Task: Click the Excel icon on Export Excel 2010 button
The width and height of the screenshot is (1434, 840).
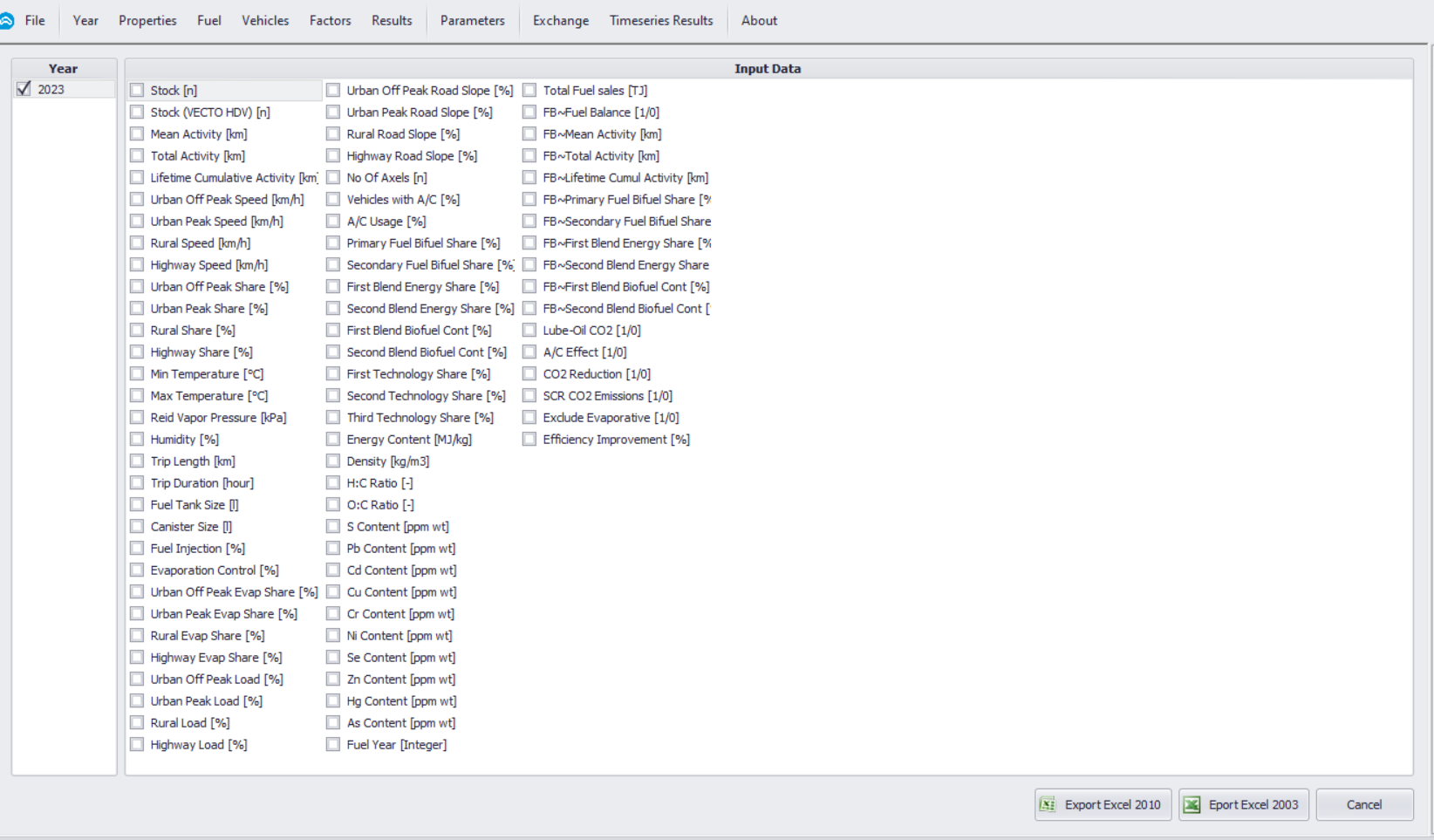Action: [x=1049, y=804]
